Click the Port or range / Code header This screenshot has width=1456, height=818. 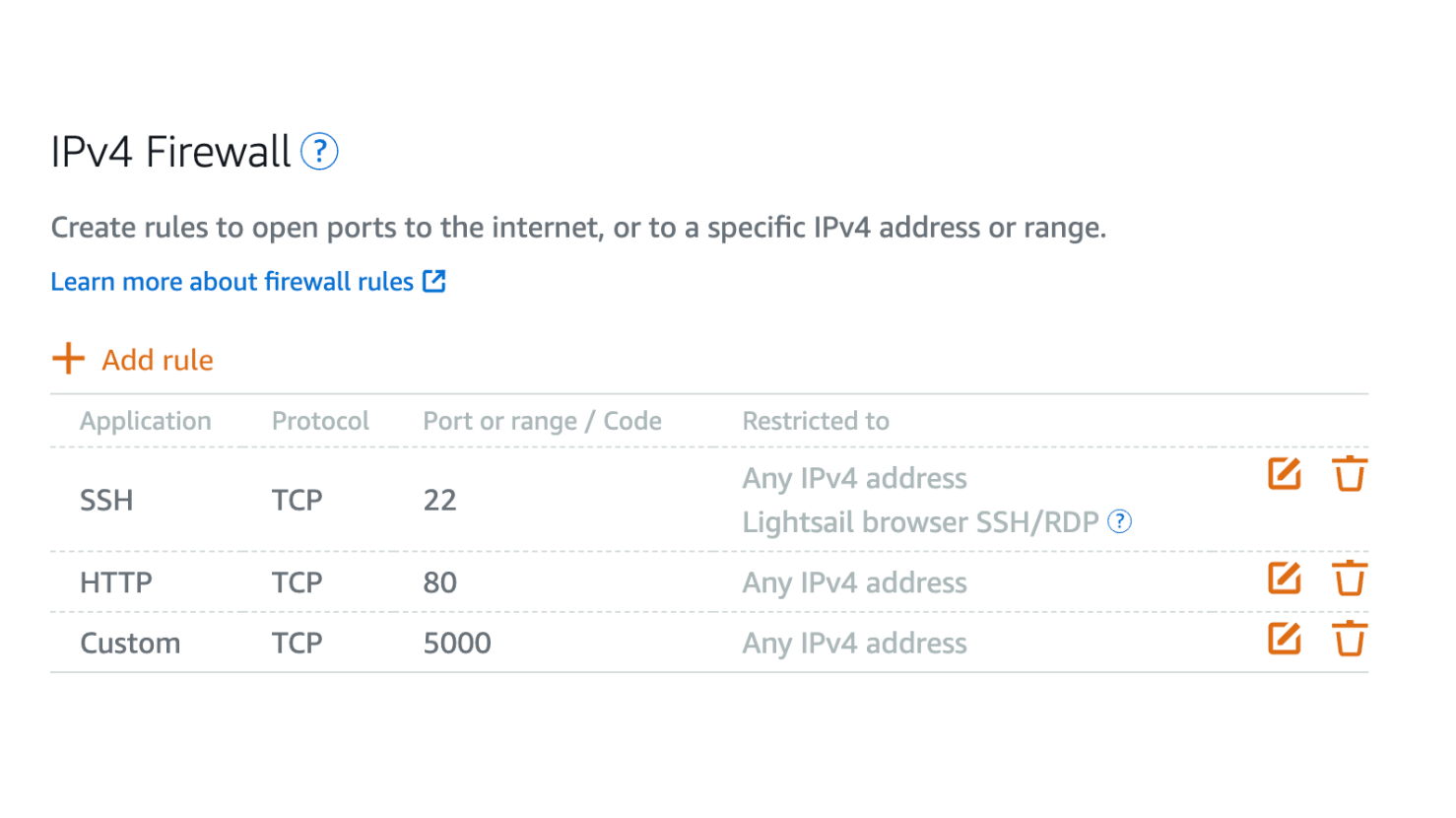(x=542, y=421)
